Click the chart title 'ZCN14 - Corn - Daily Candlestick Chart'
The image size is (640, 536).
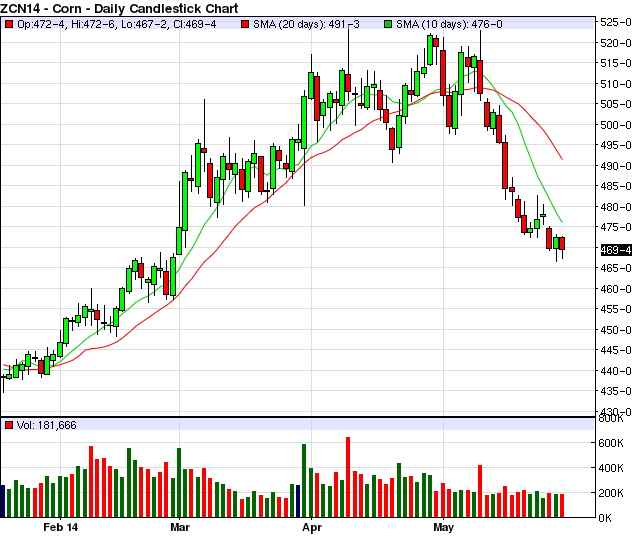(119, 8)
